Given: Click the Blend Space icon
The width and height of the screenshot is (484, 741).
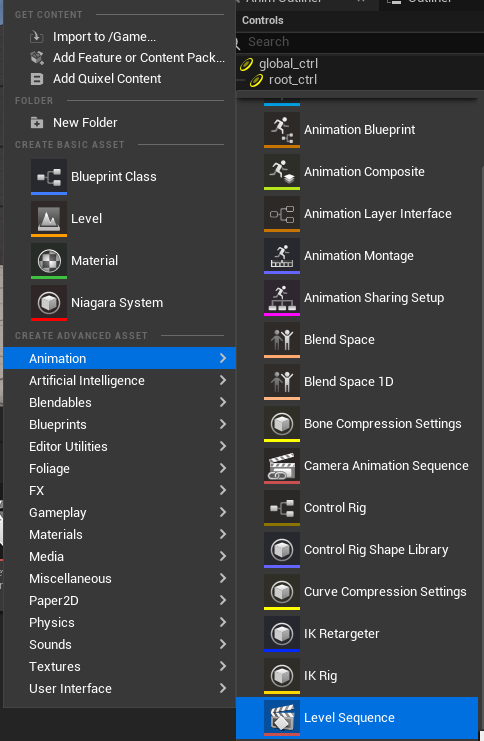Looking at the screenshot, I should (x=282, y=340).
